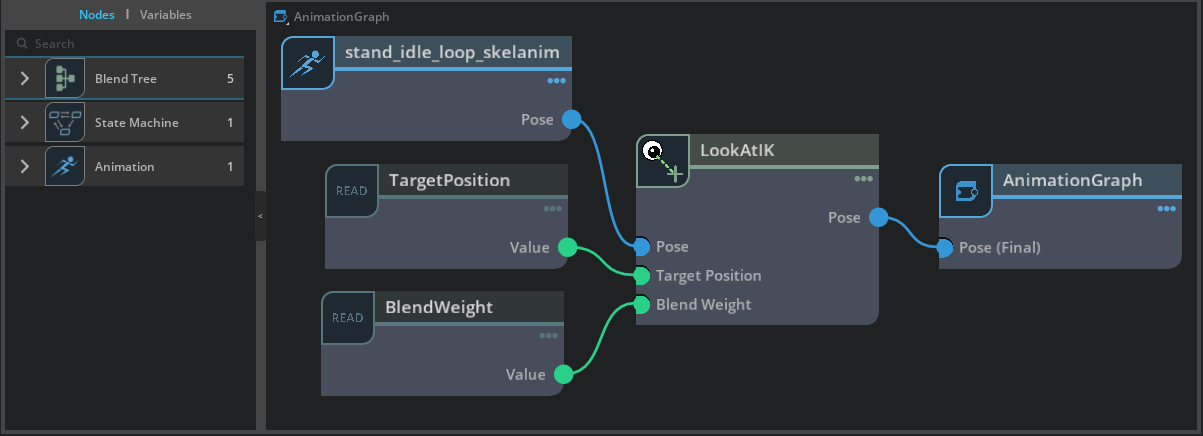Viewport: 1203px width, 436px height.
Task: Click the AnimationGraph output node icon
Action: pyautogui.click(x=966, y=191)
